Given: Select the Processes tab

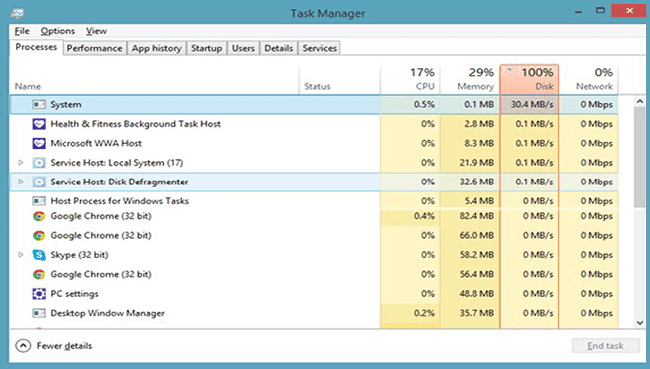Looking at the screenshot, I should point(36,47).
